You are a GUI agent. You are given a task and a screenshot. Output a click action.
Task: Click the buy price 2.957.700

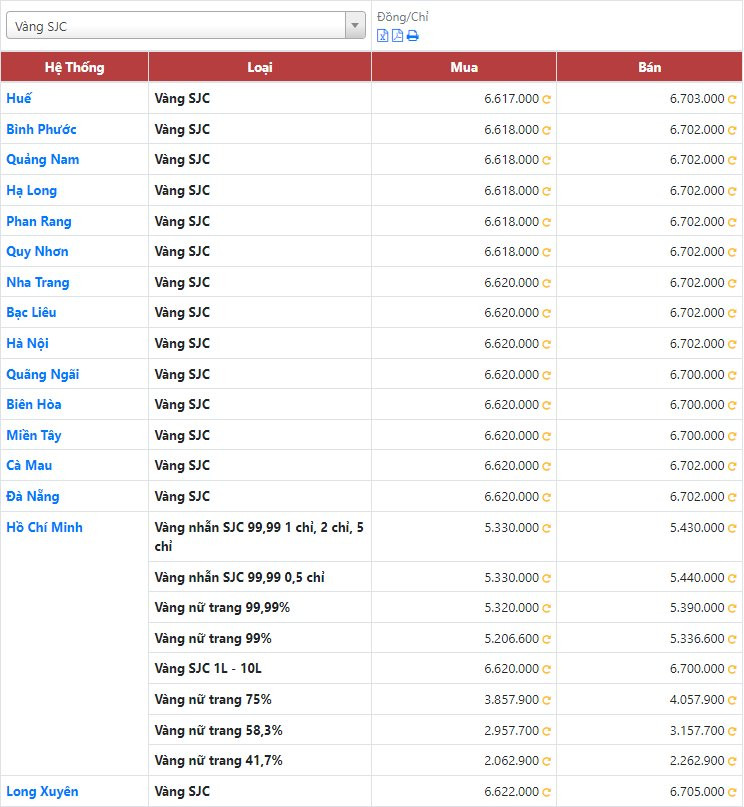tap(511, 731)
